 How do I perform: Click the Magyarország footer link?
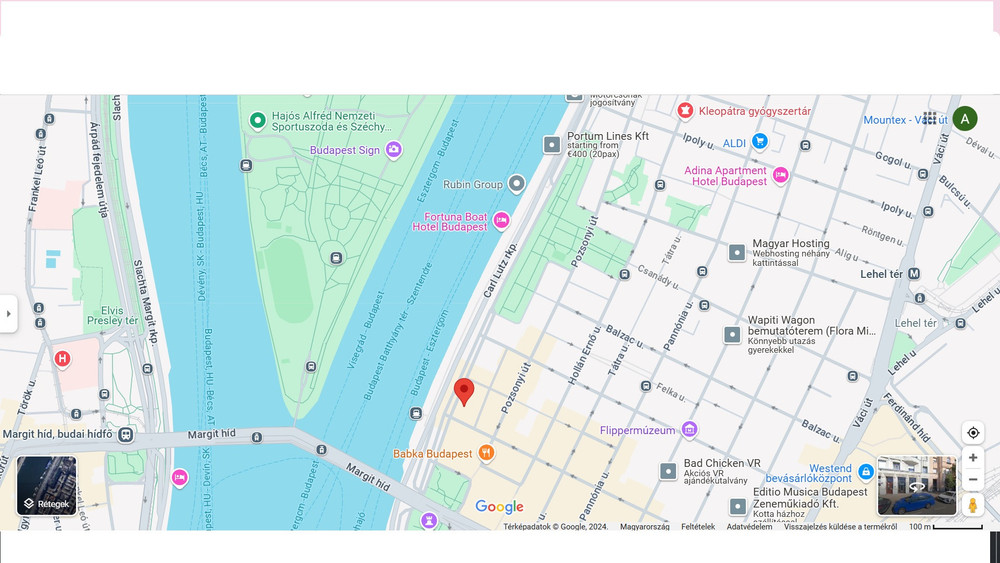[x=645, y=527]
